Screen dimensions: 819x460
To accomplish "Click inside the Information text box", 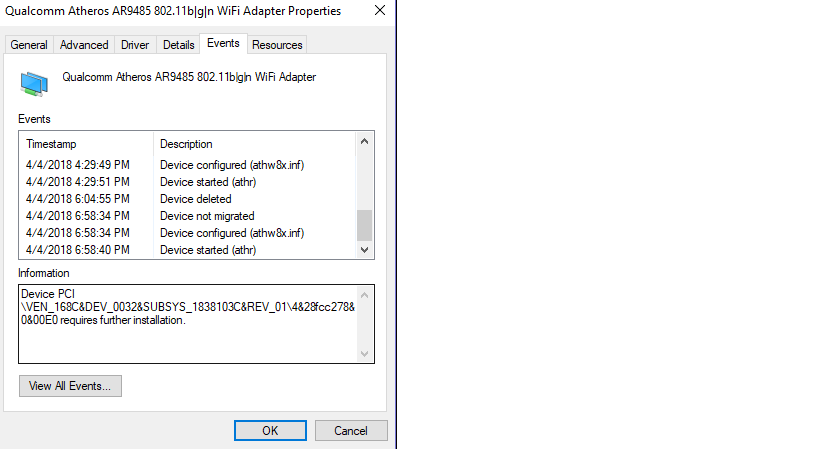I will 188,324.
